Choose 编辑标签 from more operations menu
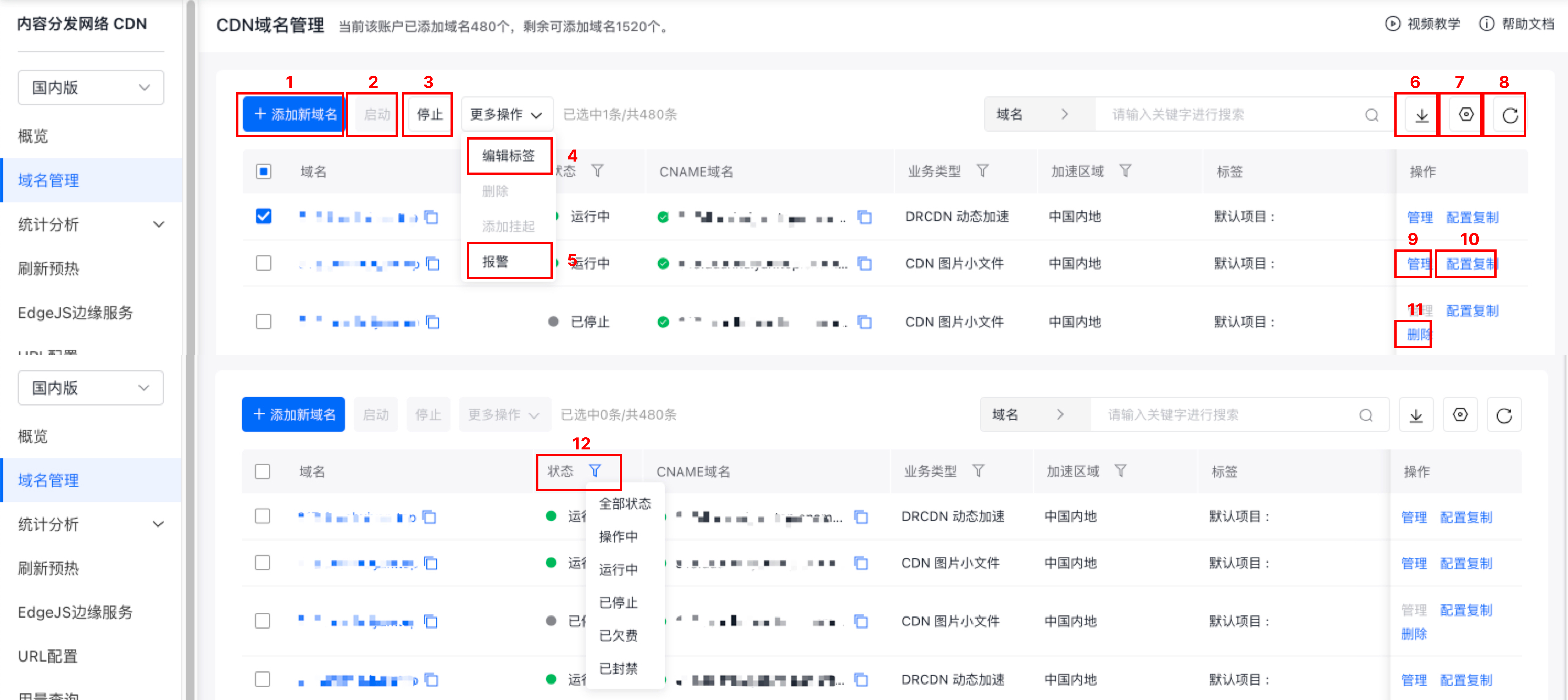1568x700 pixels. tap(508, 156)
